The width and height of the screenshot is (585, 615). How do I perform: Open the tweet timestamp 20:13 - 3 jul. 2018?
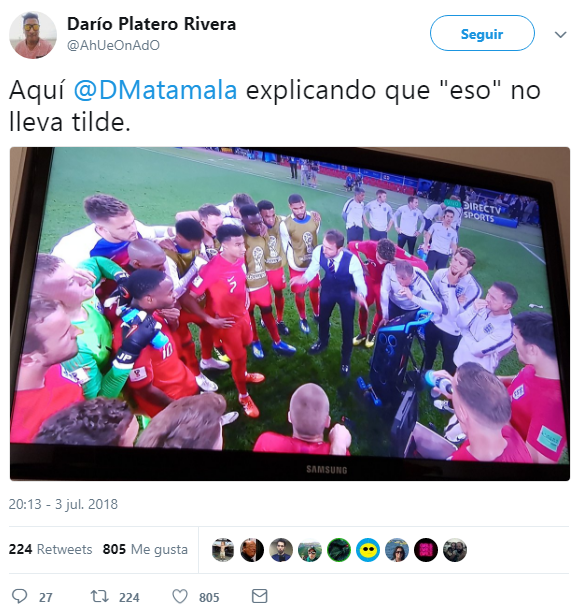tap(63, 504)
